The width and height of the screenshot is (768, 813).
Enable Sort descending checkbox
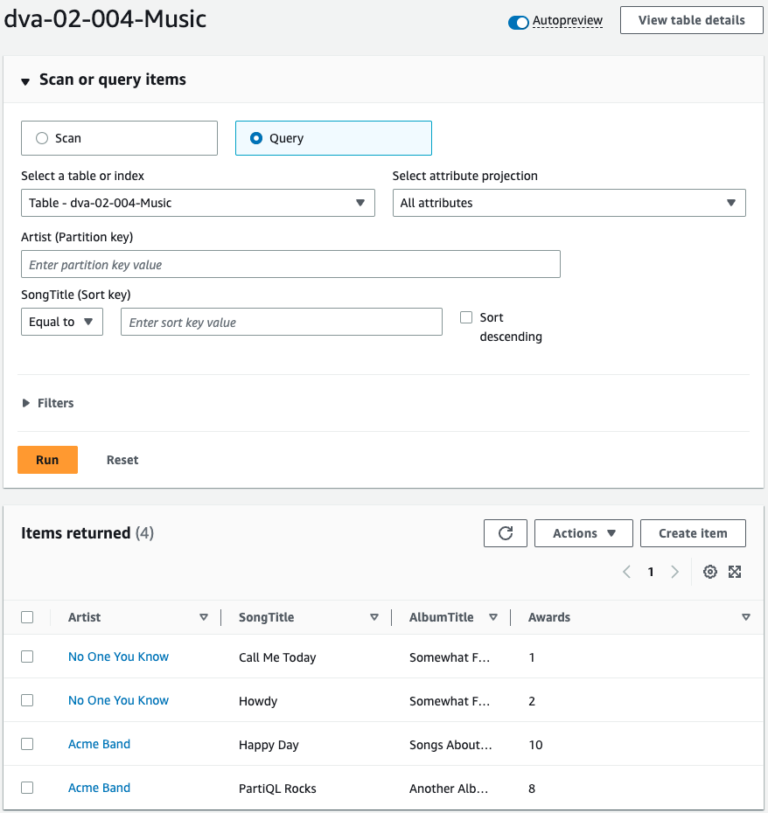click(x=466, y=317)
